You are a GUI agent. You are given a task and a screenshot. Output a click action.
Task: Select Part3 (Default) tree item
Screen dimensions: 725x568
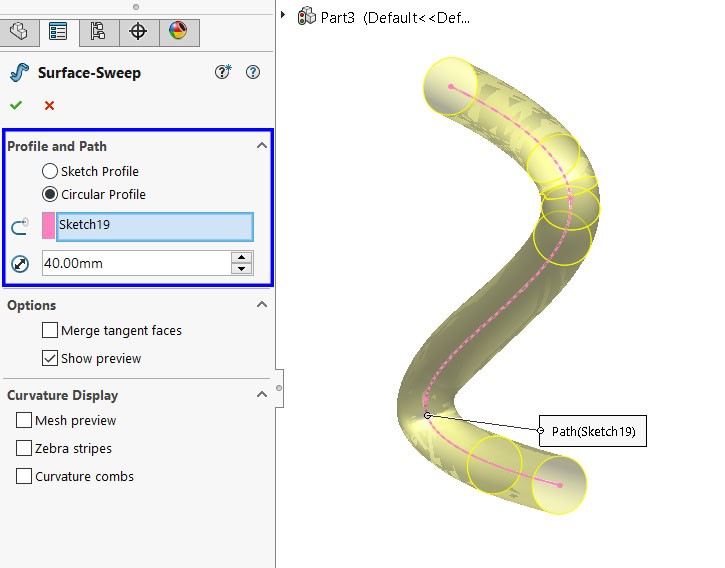(395, 18)
